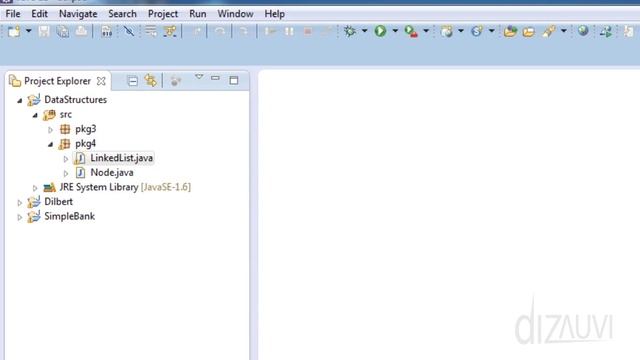Click the Web Browser globe icon
Viewport: 640px width, 360px height.
[x=583, y=31]
